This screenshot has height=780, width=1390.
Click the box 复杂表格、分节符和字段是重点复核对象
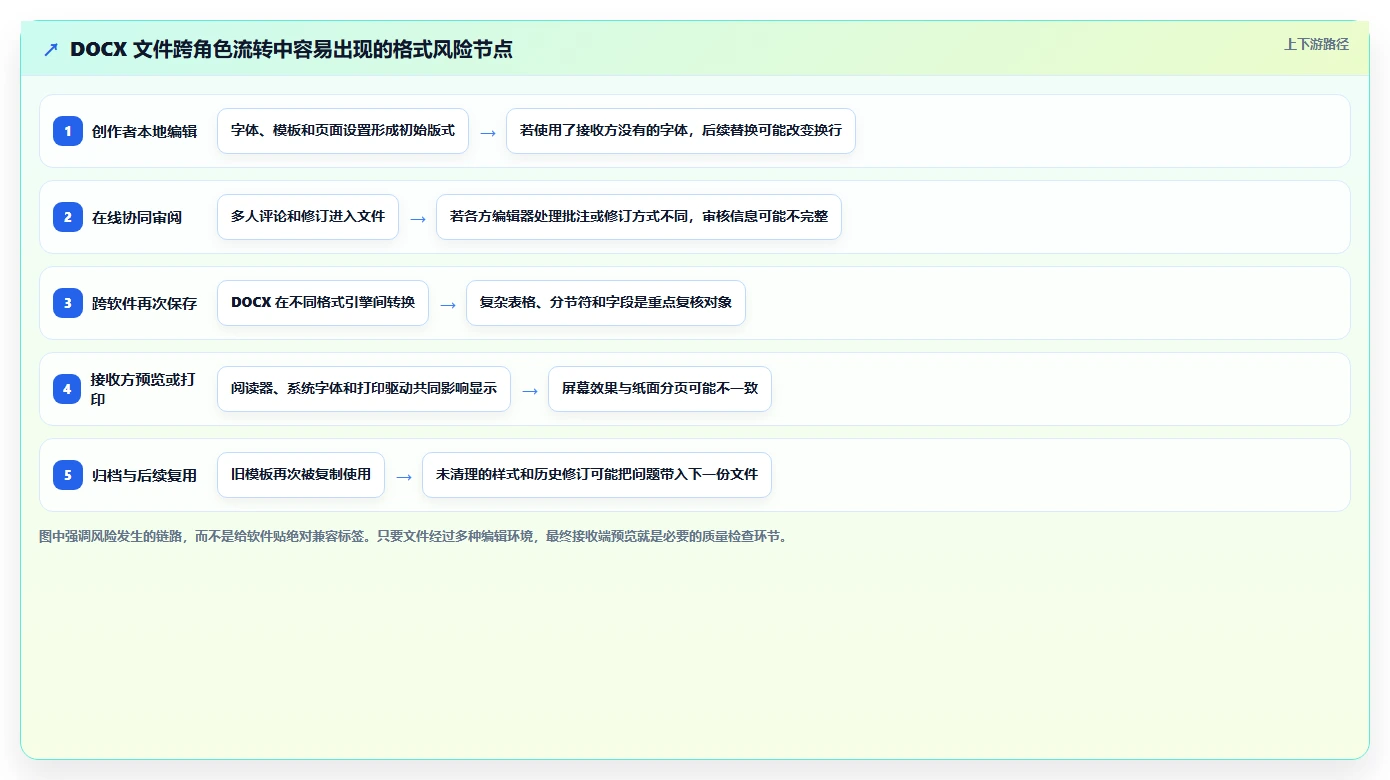point(606,303)
